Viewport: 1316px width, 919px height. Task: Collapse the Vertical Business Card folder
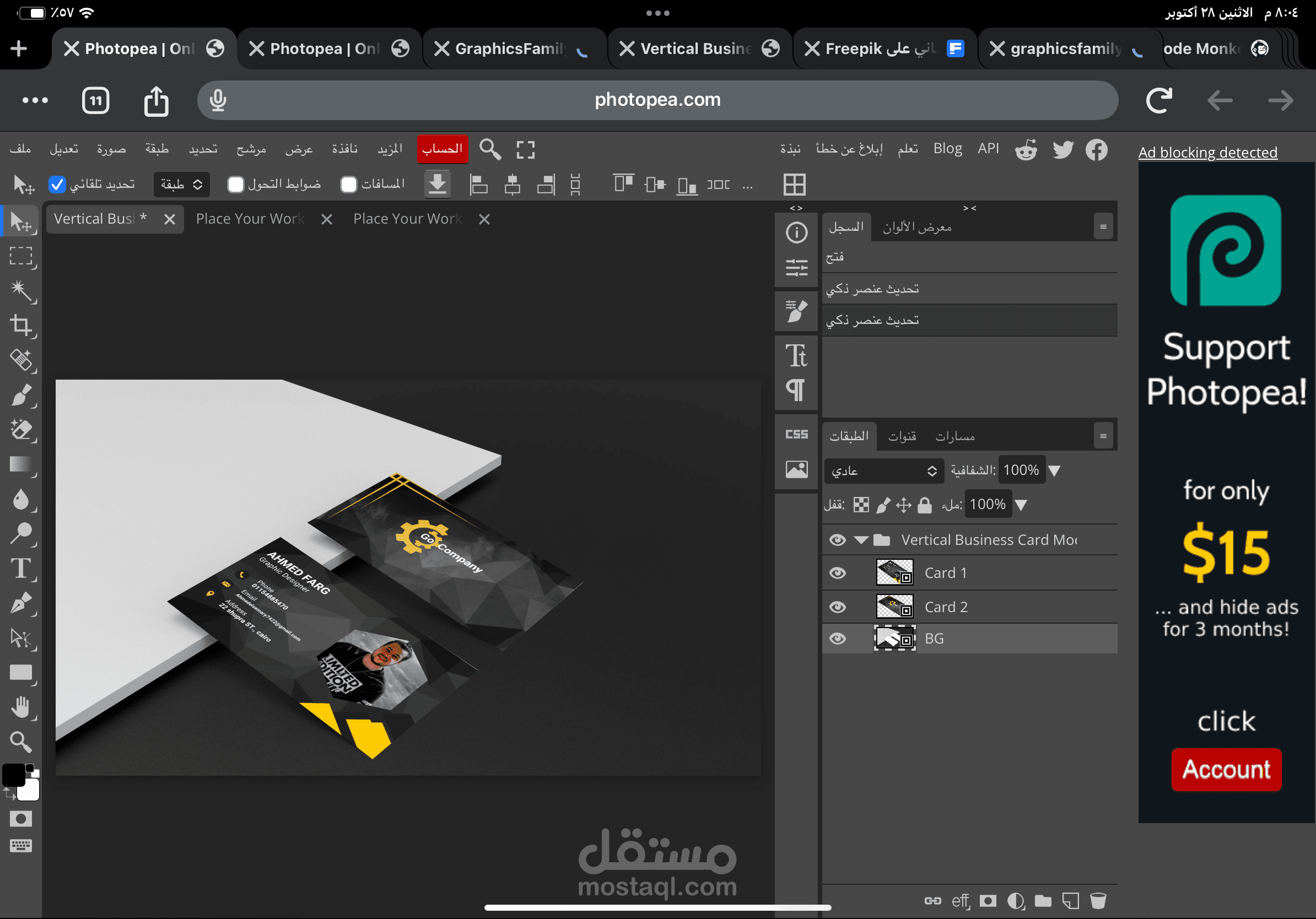pyautogui.click(x=861, y=540)
